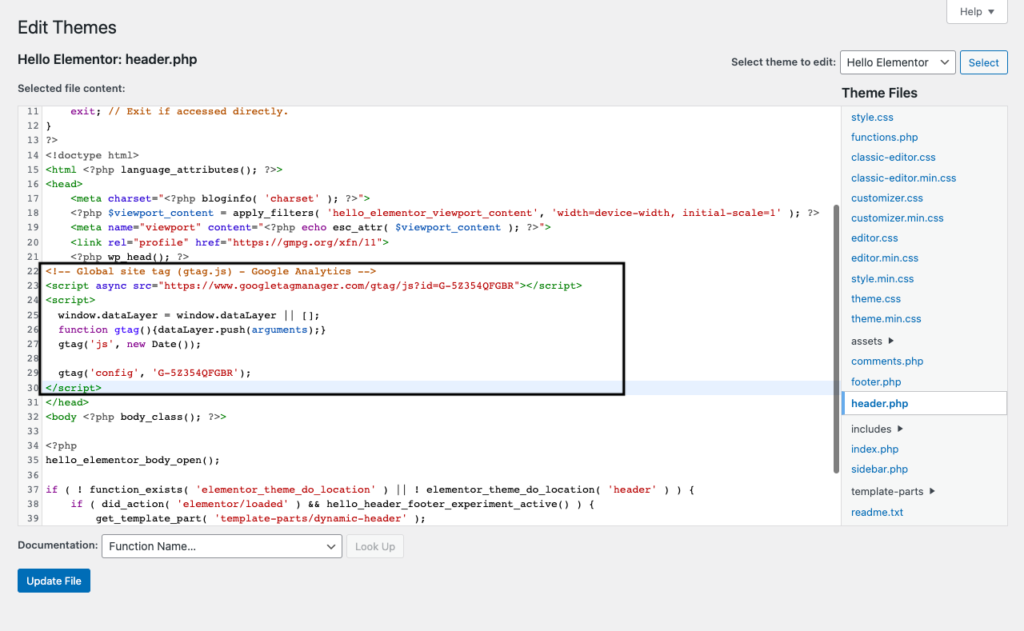Screen dimensions: 1024x631
Task: Click the code editor vertical scrollbar
Action: coord(835,339)
